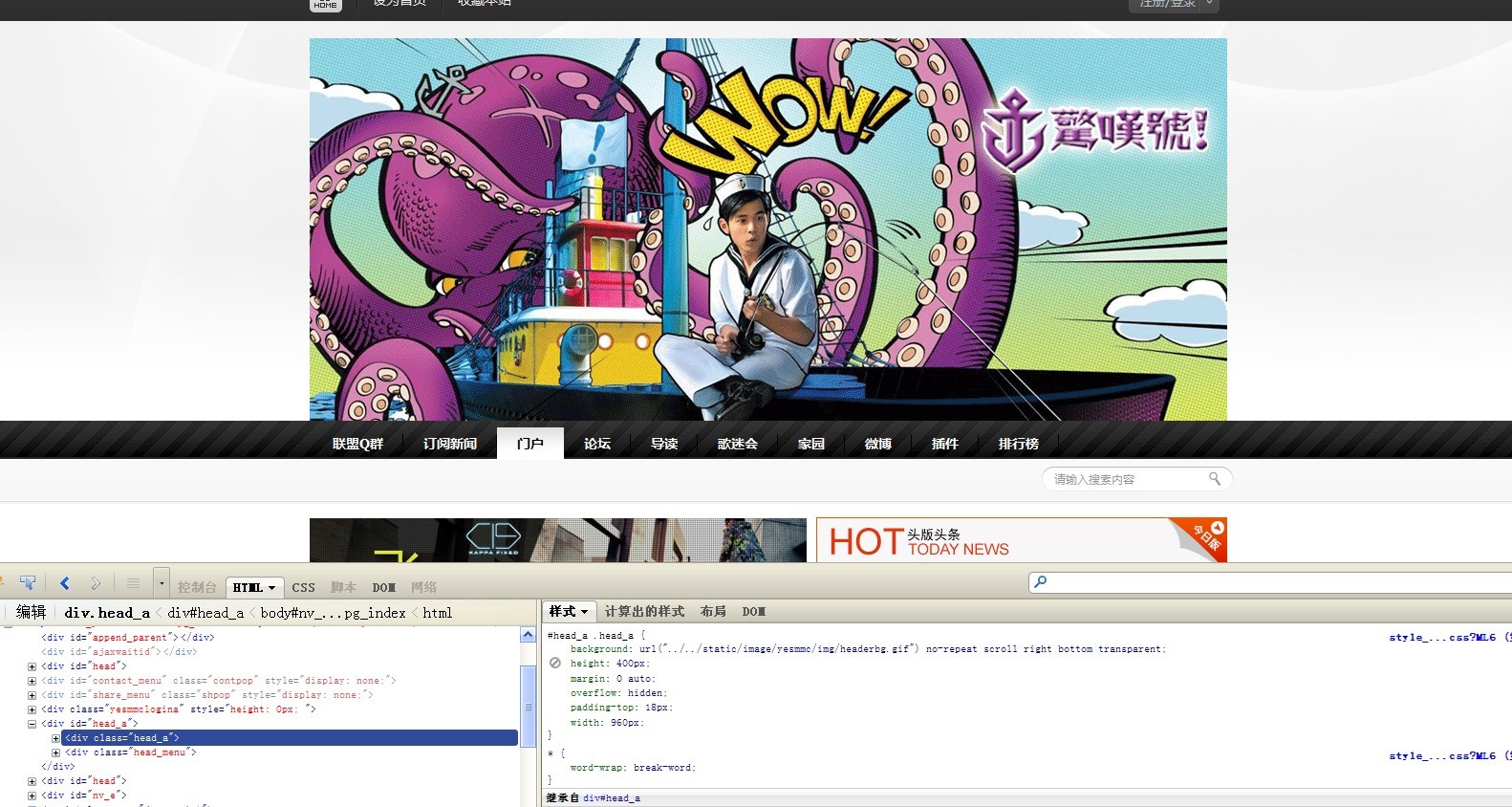Select html in the breadcrumb path
Image resolution: width=1512 pixels, height=807 pixels.
point(438,613)
